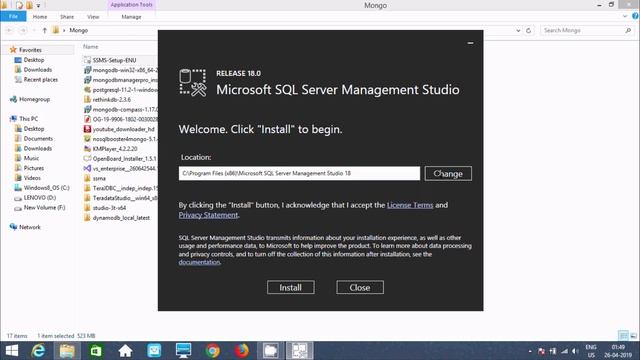640x360 pixels.
Task: Open the Home ribbon tab
Action: 40,17
